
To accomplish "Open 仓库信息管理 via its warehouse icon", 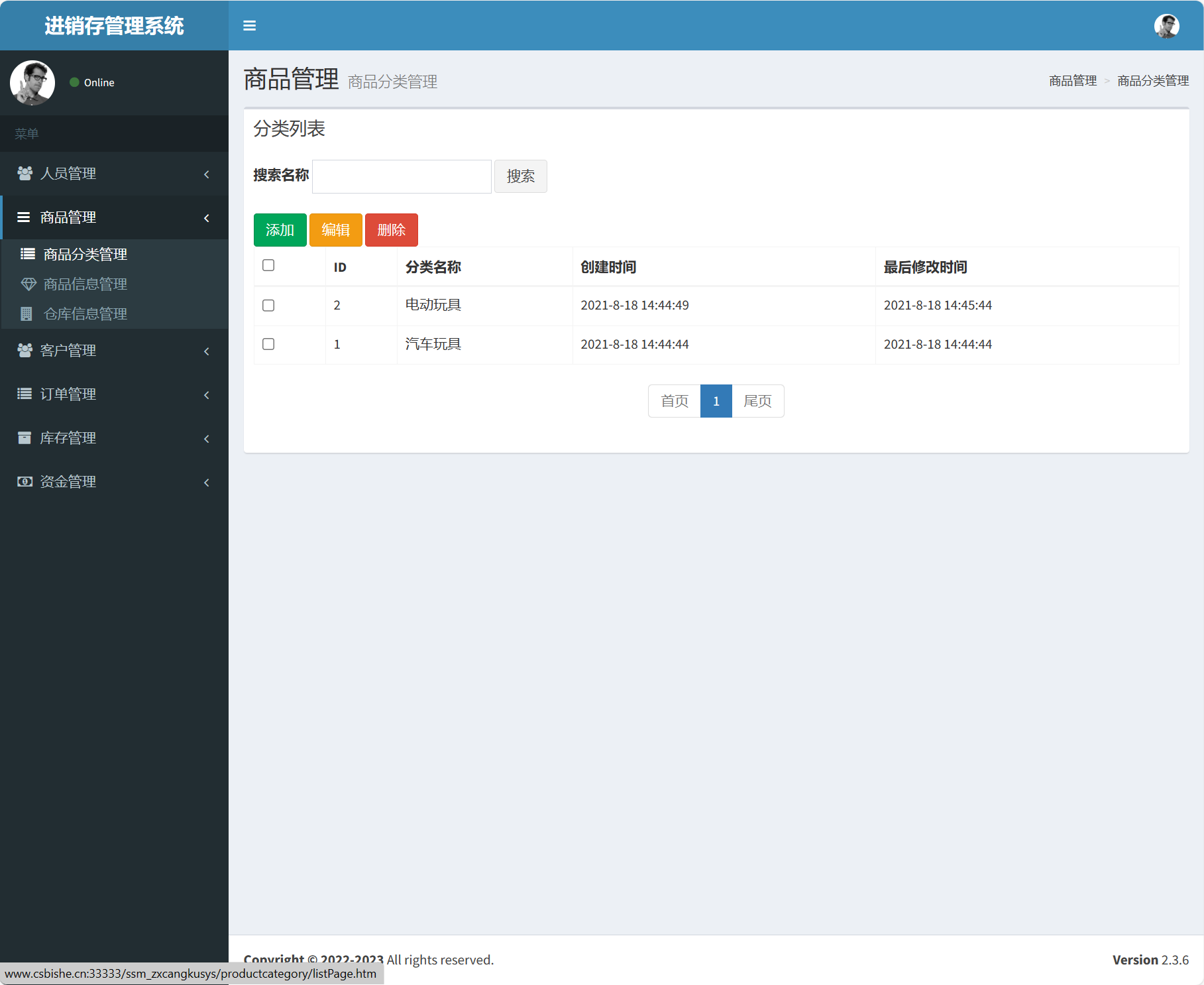I will point(28,313).
